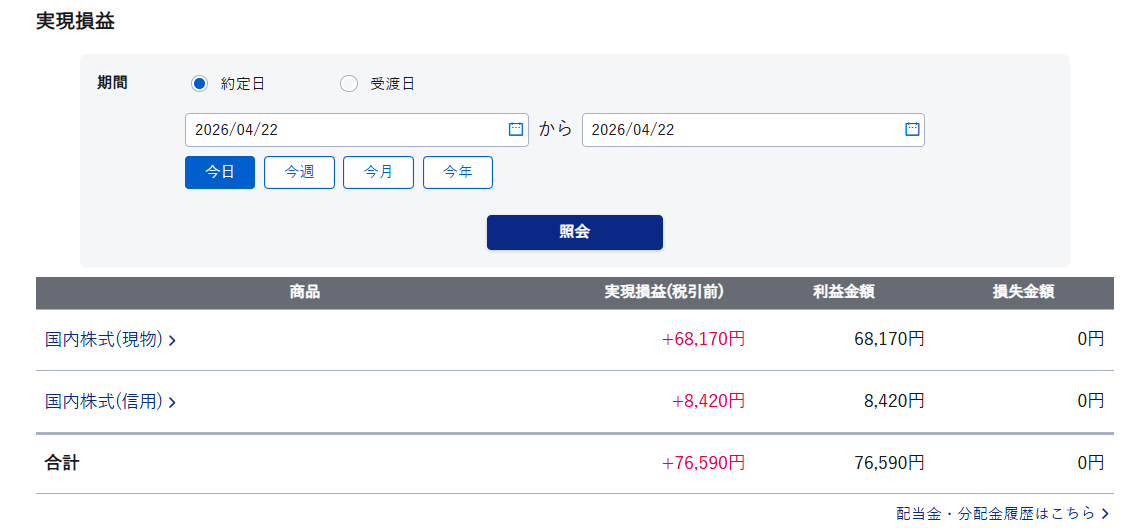The width and height of the screenshot is (1125, 528).
Task: Set the period to 今年
Action: 458,172
